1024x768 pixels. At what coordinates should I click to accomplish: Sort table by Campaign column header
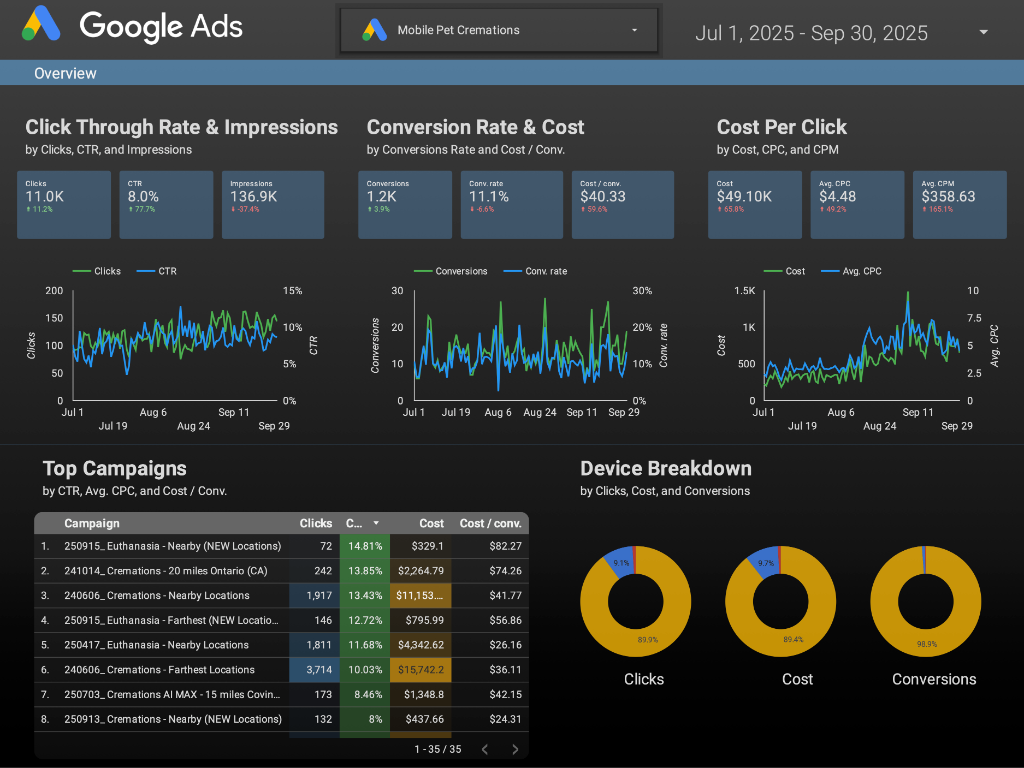[91, 523]
